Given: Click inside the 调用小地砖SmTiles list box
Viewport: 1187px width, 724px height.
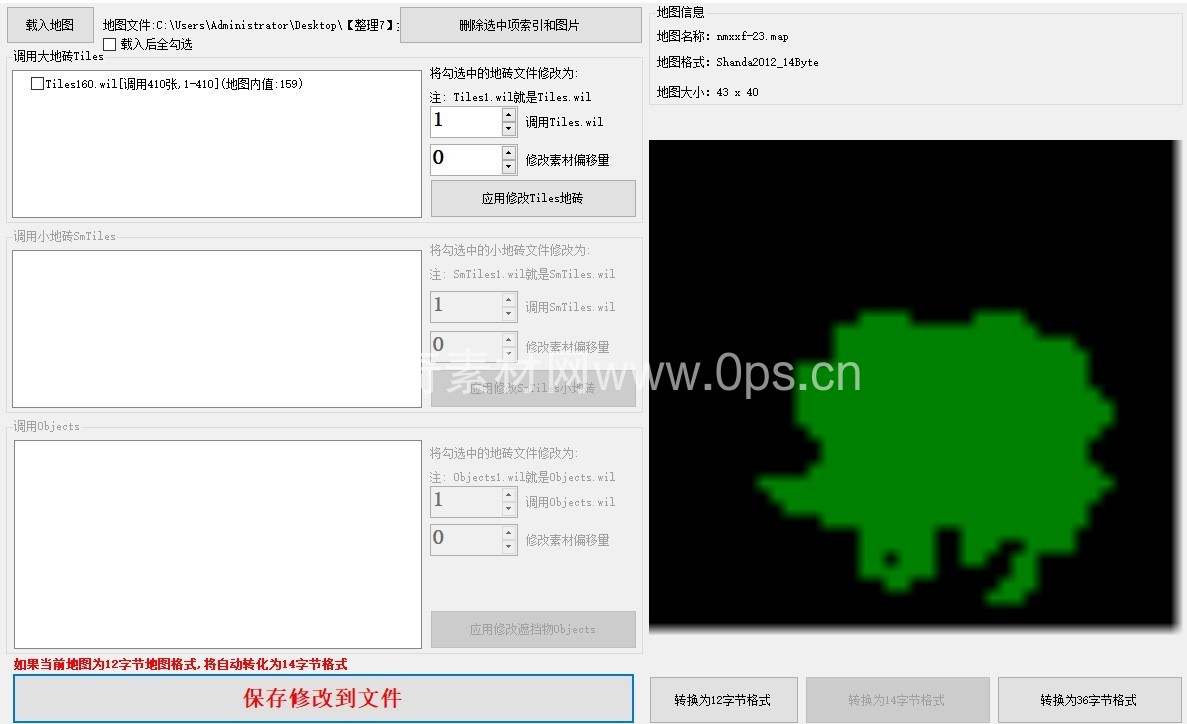Looking at the screenshot, I should pos(216,329).
